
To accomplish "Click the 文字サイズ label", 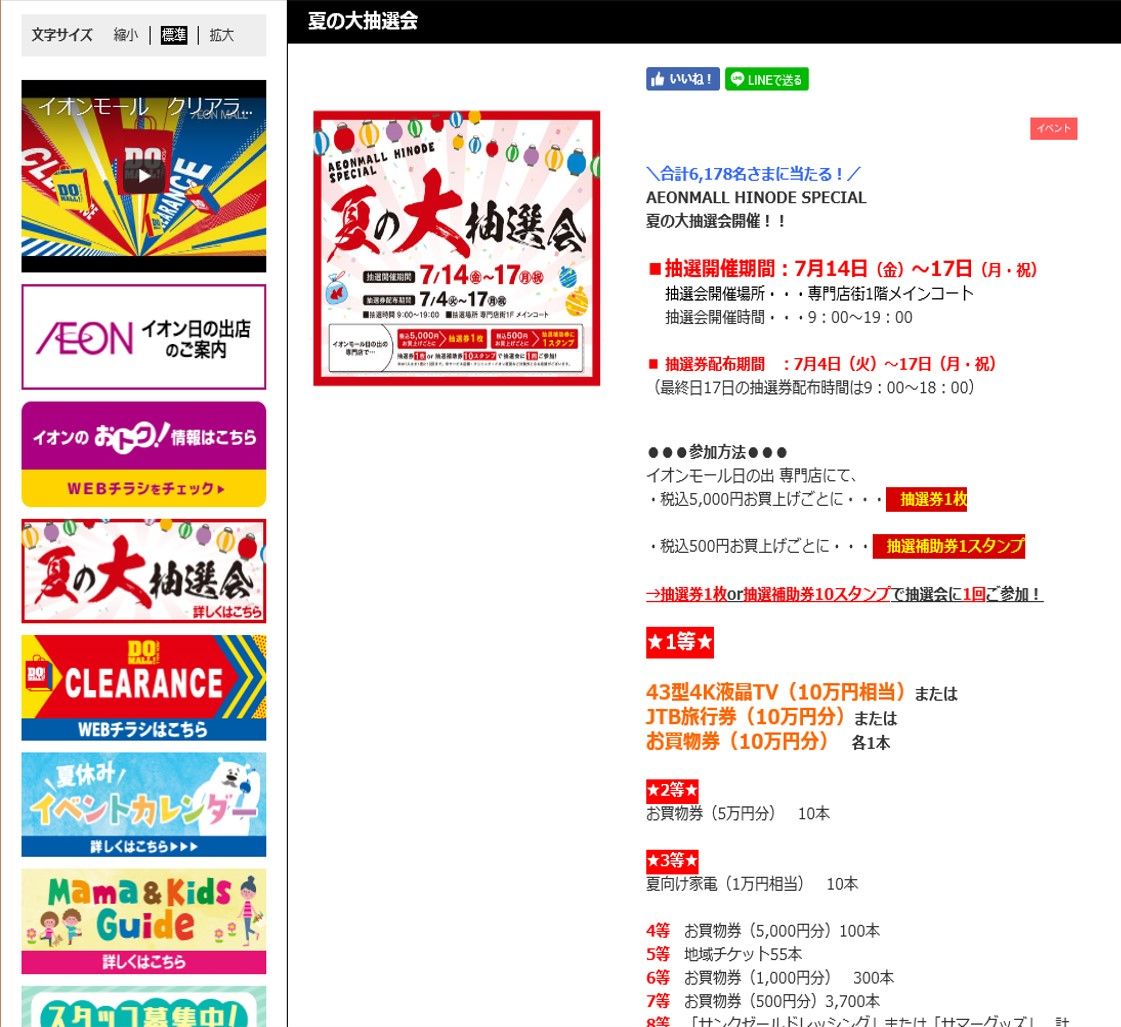I will coord(62,35).
